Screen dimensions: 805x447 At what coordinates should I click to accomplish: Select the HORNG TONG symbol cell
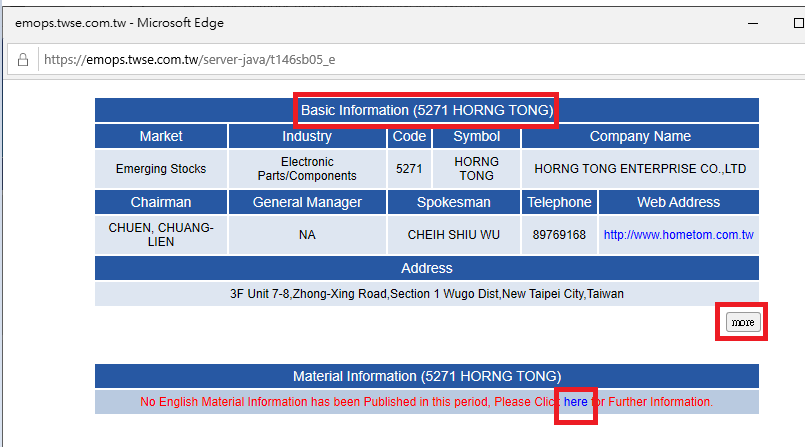[476, 169]
